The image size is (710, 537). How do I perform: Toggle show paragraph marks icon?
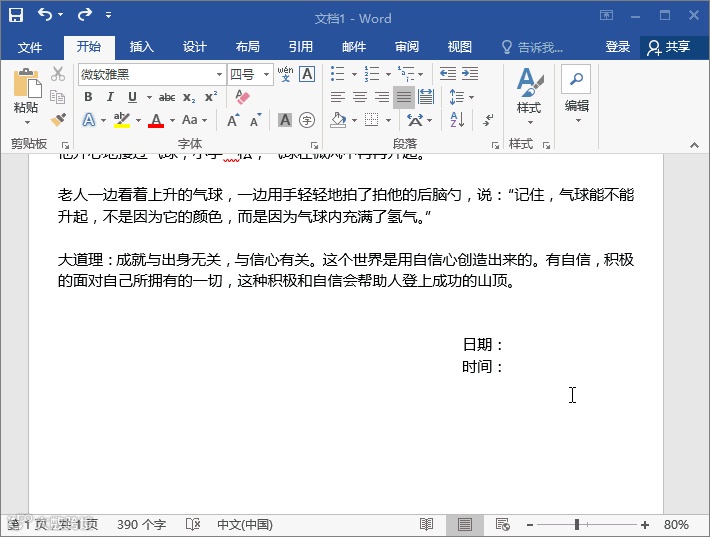tap(488, 120)
